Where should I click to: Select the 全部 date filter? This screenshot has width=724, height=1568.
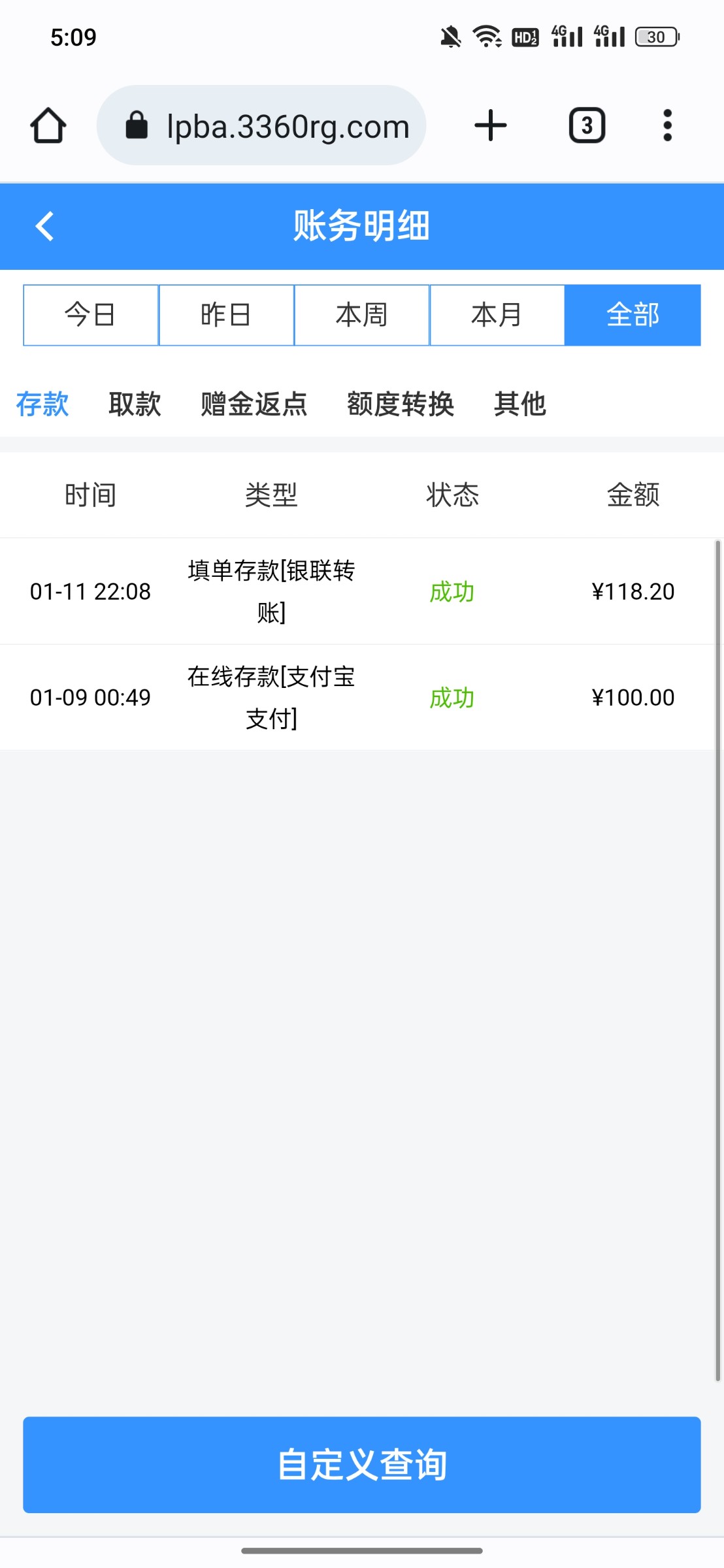click(633, 315)
